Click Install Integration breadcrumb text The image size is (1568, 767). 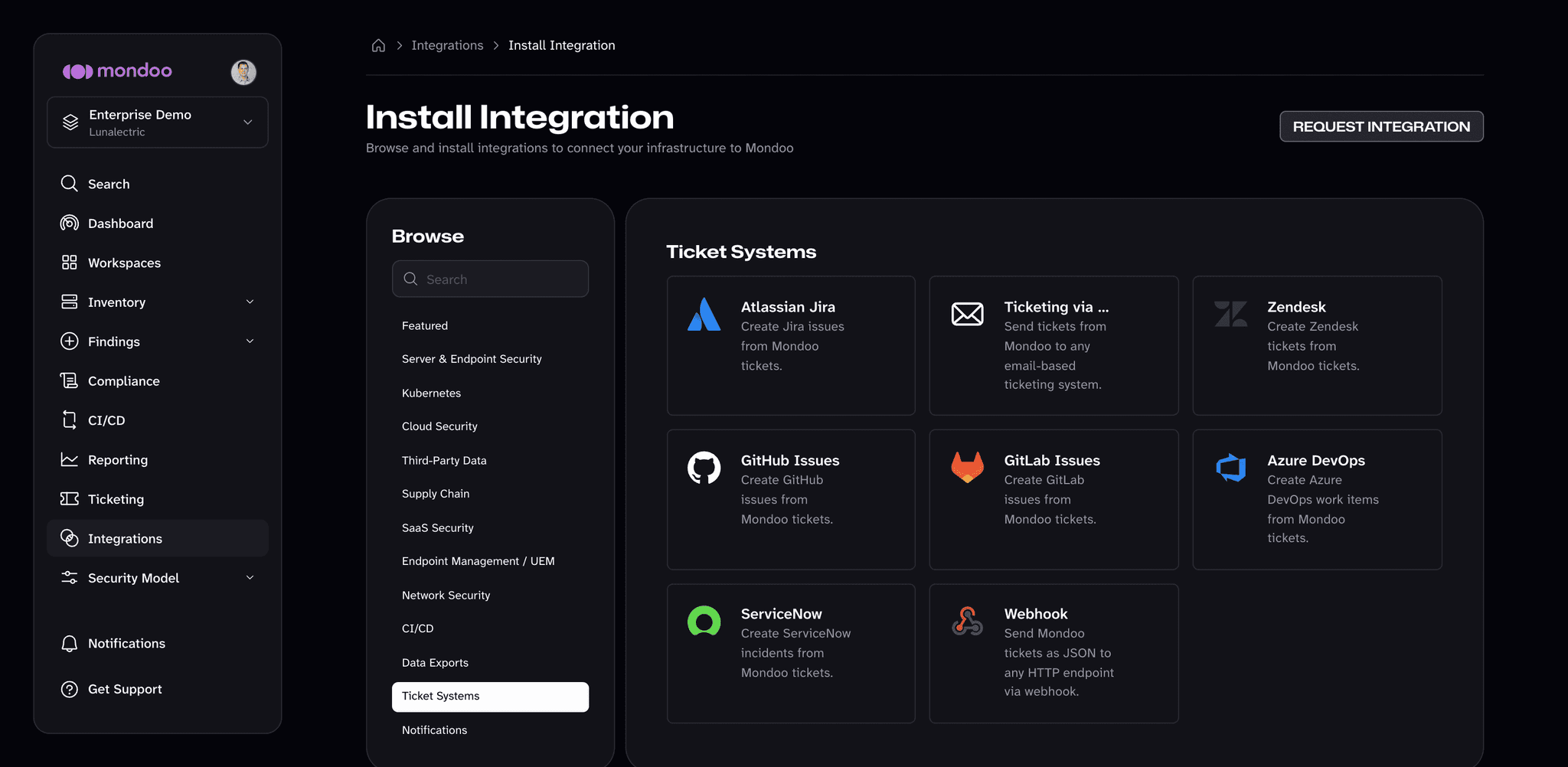(562, 45)
